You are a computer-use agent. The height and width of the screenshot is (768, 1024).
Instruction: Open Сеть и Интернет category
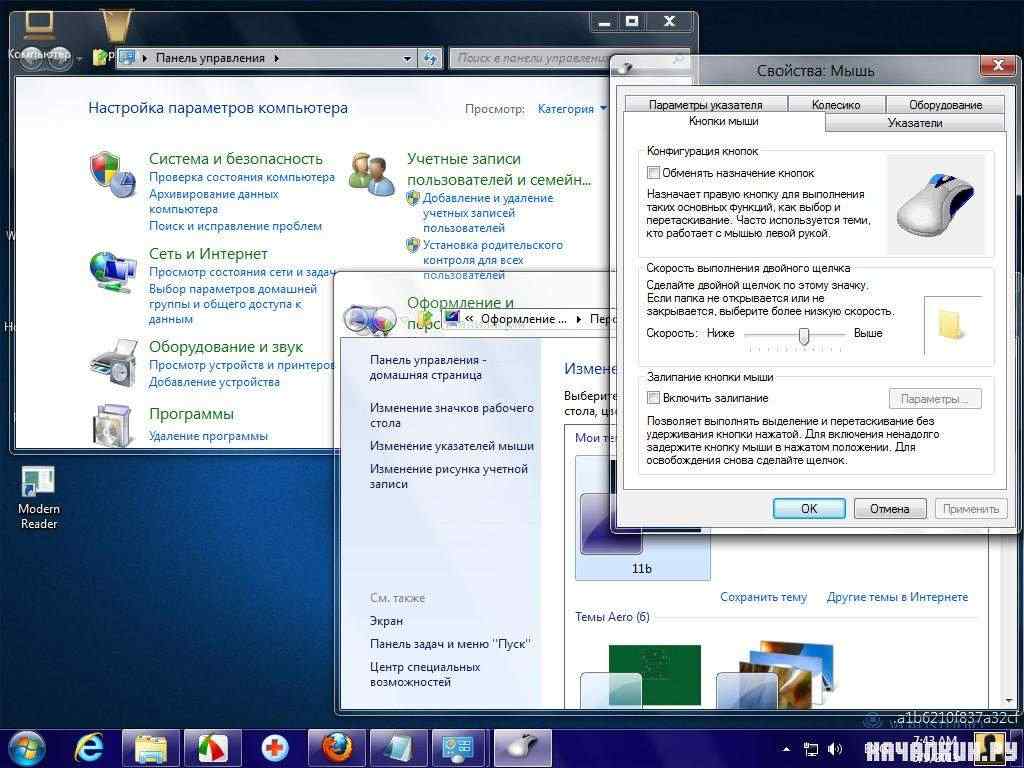click(208, 253)
